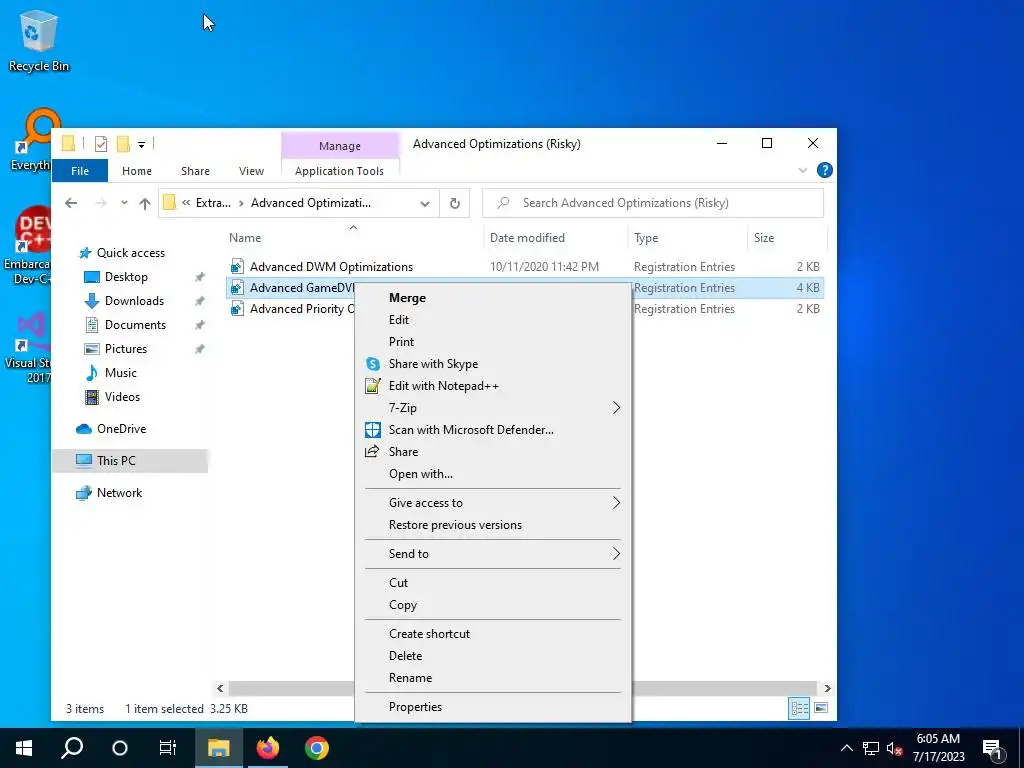Open the File ribbon tab
This screenshot has width=1024, height=768.
80,171
